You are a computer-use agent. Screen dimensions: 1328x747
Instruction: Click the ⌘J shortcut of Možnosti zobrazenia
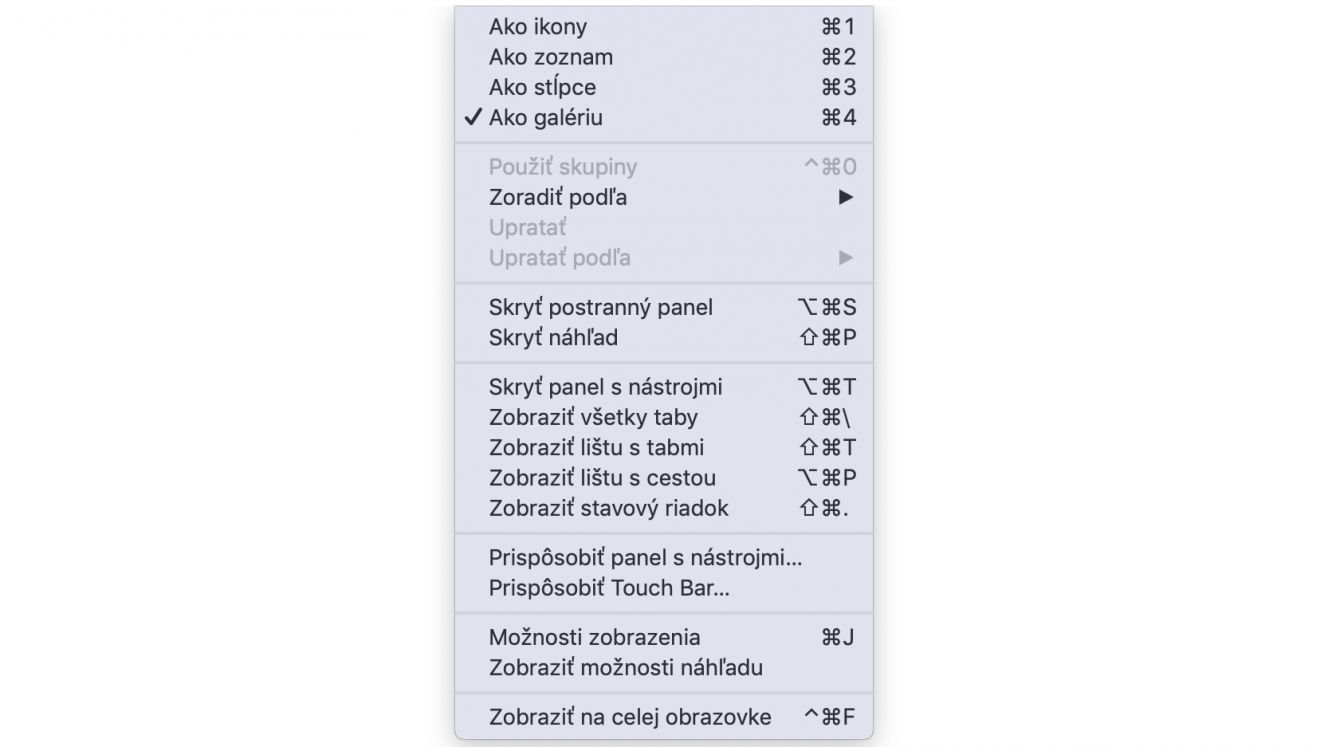[x=838, y=637]
